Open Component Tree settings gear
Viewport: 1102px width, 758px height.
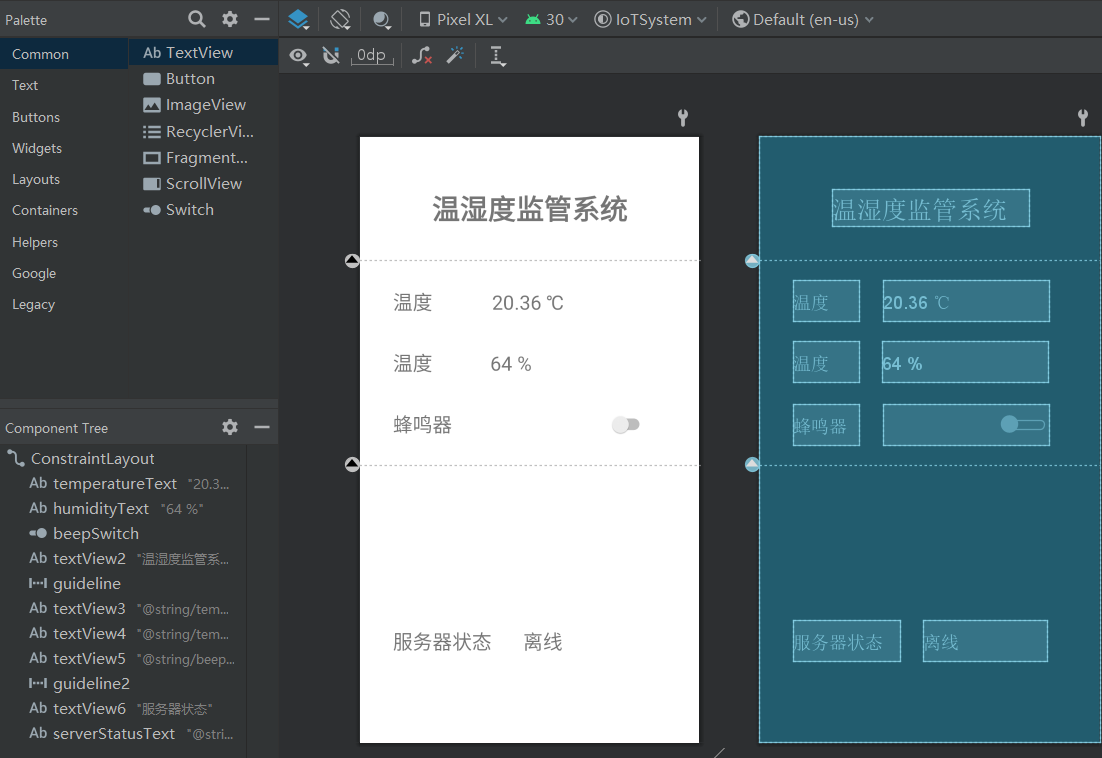(230, 427)
